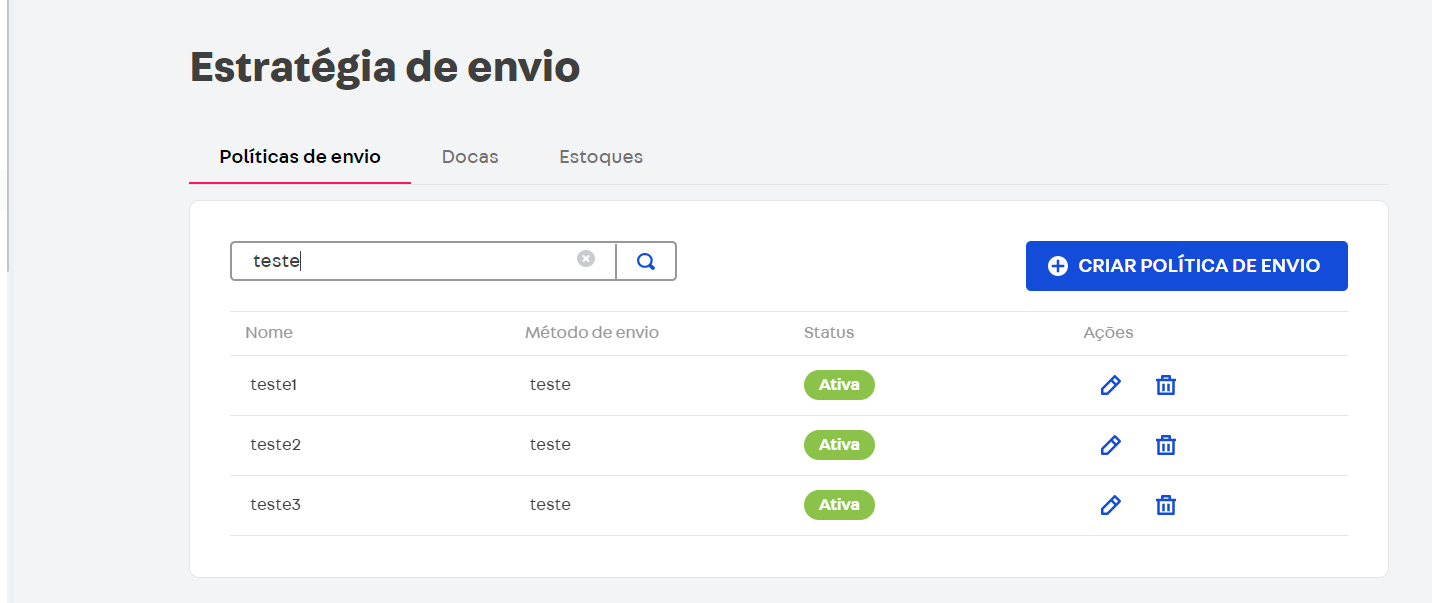Click the Ações column header
The image size is (1432, 603).
1108,333
